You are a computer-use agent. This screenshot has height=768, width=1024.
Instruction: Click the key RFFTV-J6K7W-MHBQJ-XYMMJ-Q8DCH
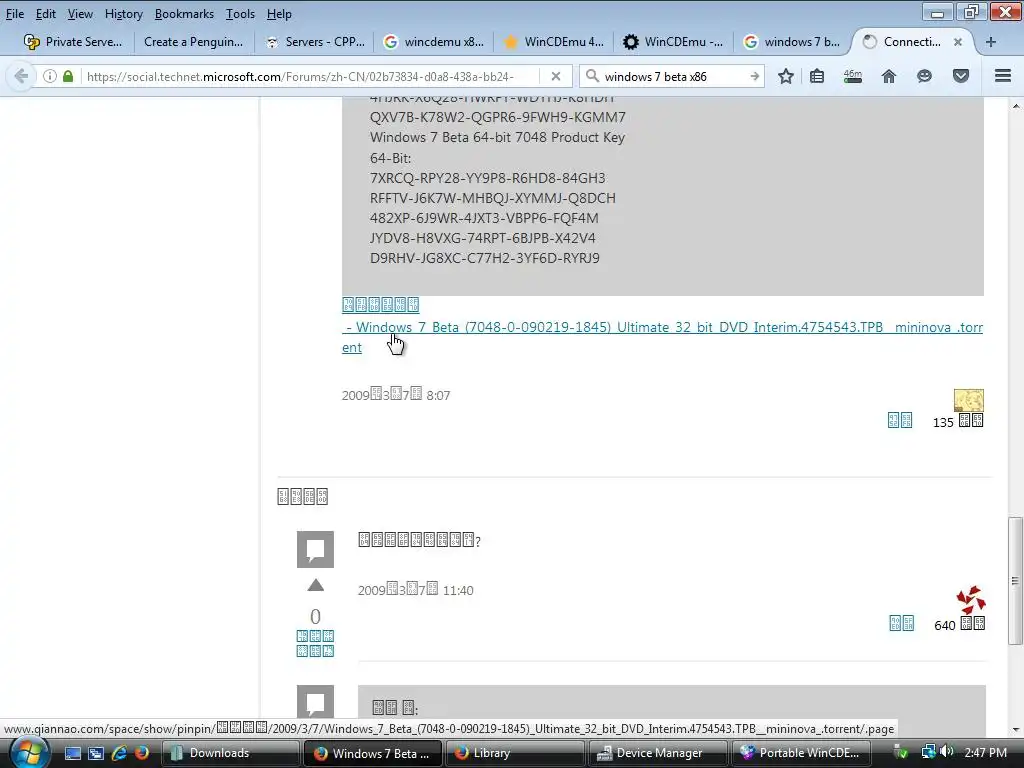[x=492, y=198]
